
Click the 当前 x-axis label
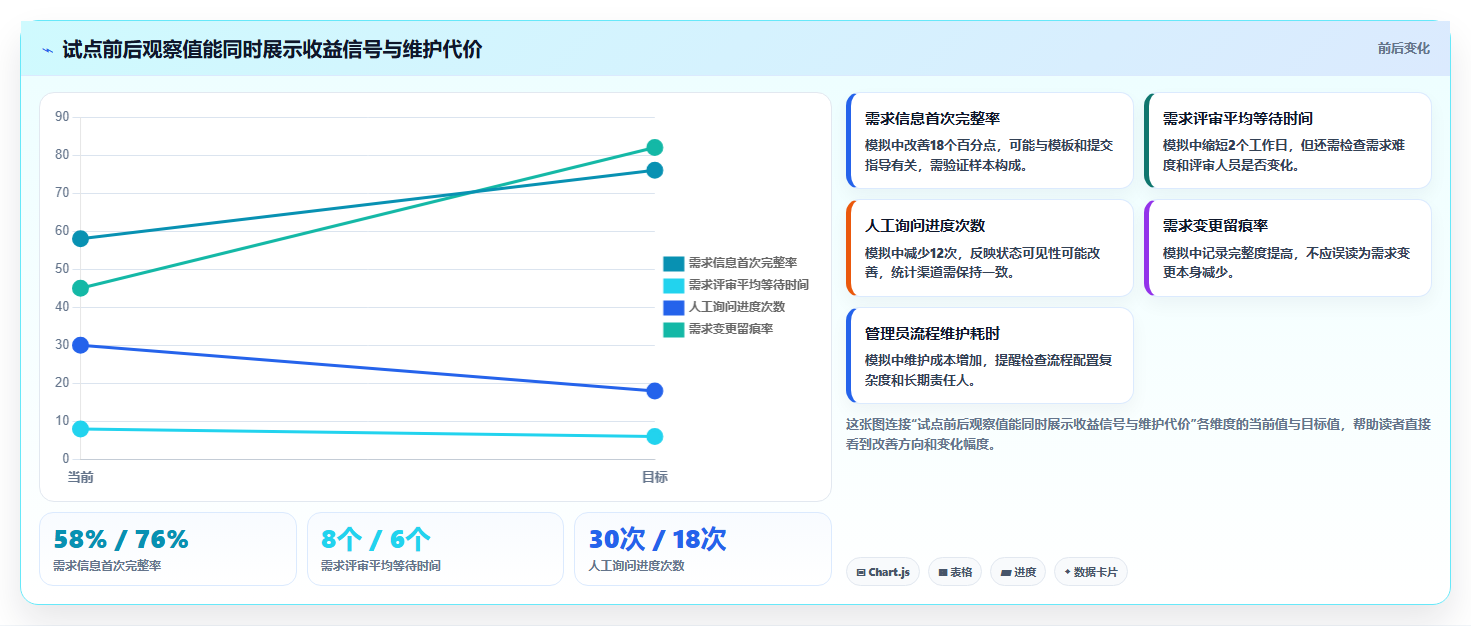pyautogui.click(x=81, y=477)
